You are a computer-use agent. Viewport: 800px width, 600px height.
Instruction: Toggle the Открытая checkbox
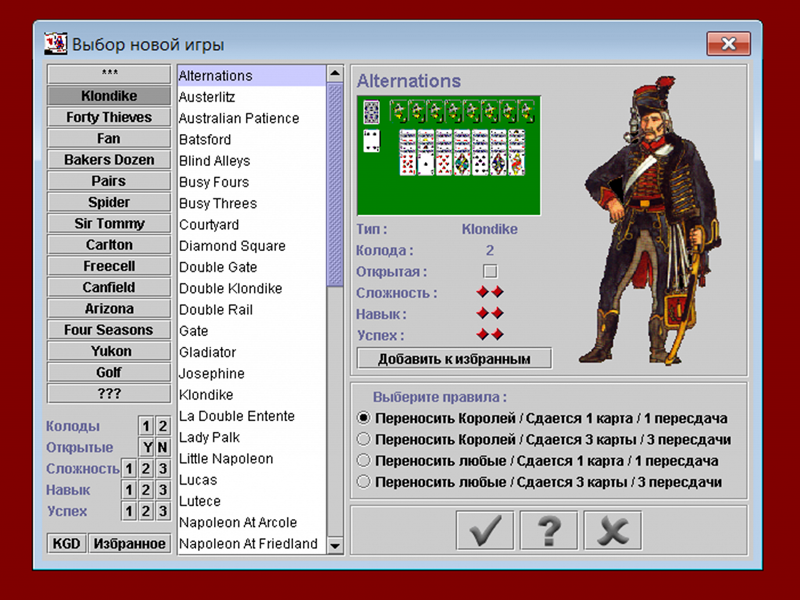pyautogui.click(x=490, y=271)
